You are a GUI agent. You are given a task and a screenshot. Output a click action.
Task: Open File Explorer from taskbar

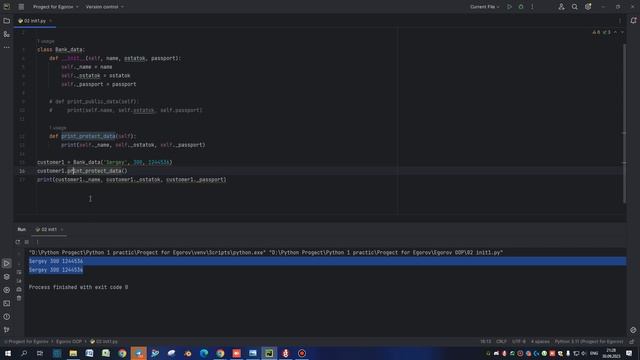pyautogui.click(x=73, y=353)
